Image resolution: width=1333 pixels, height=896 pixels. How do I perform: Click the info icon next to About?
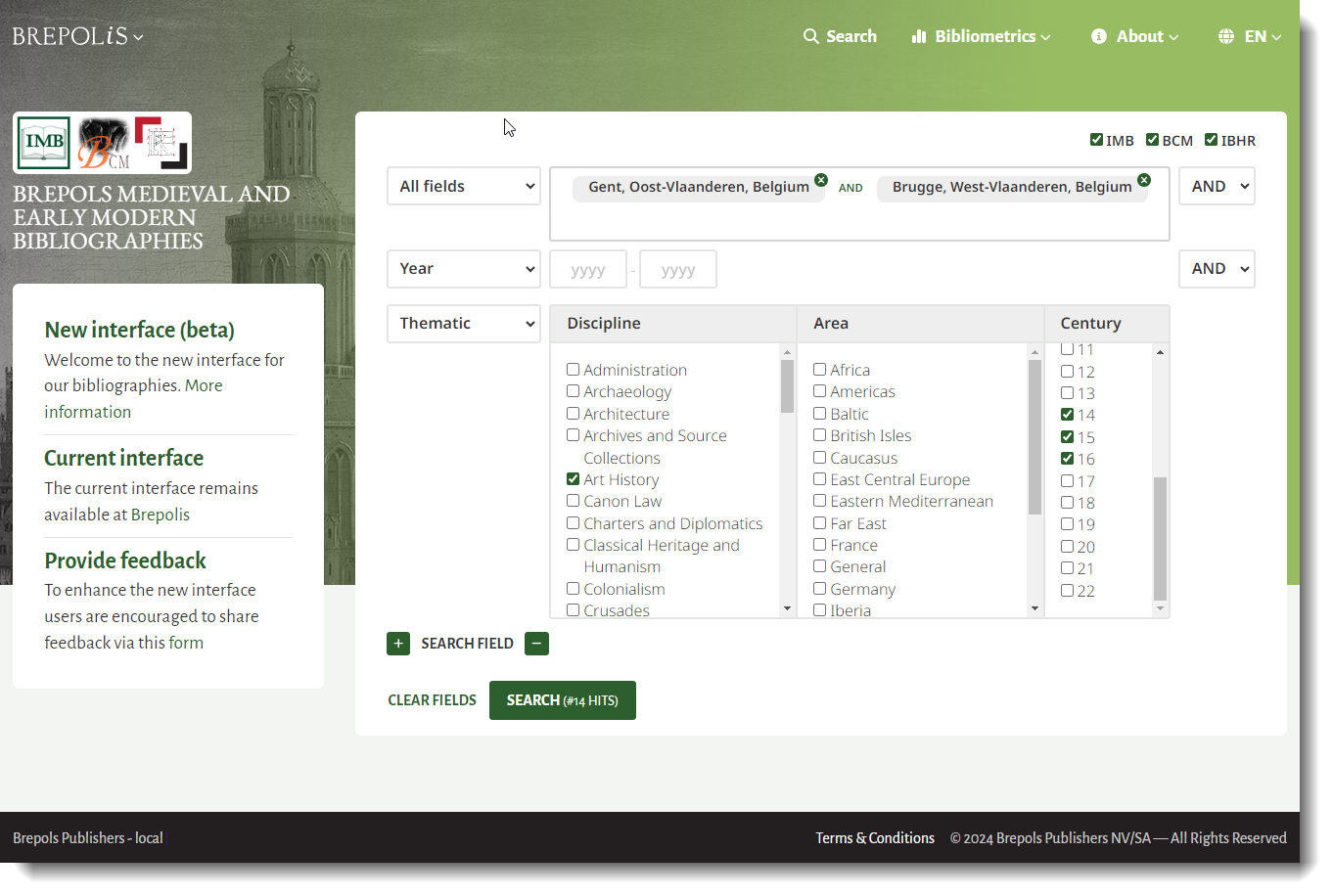pyautogui.click(x=1098, y=36)
